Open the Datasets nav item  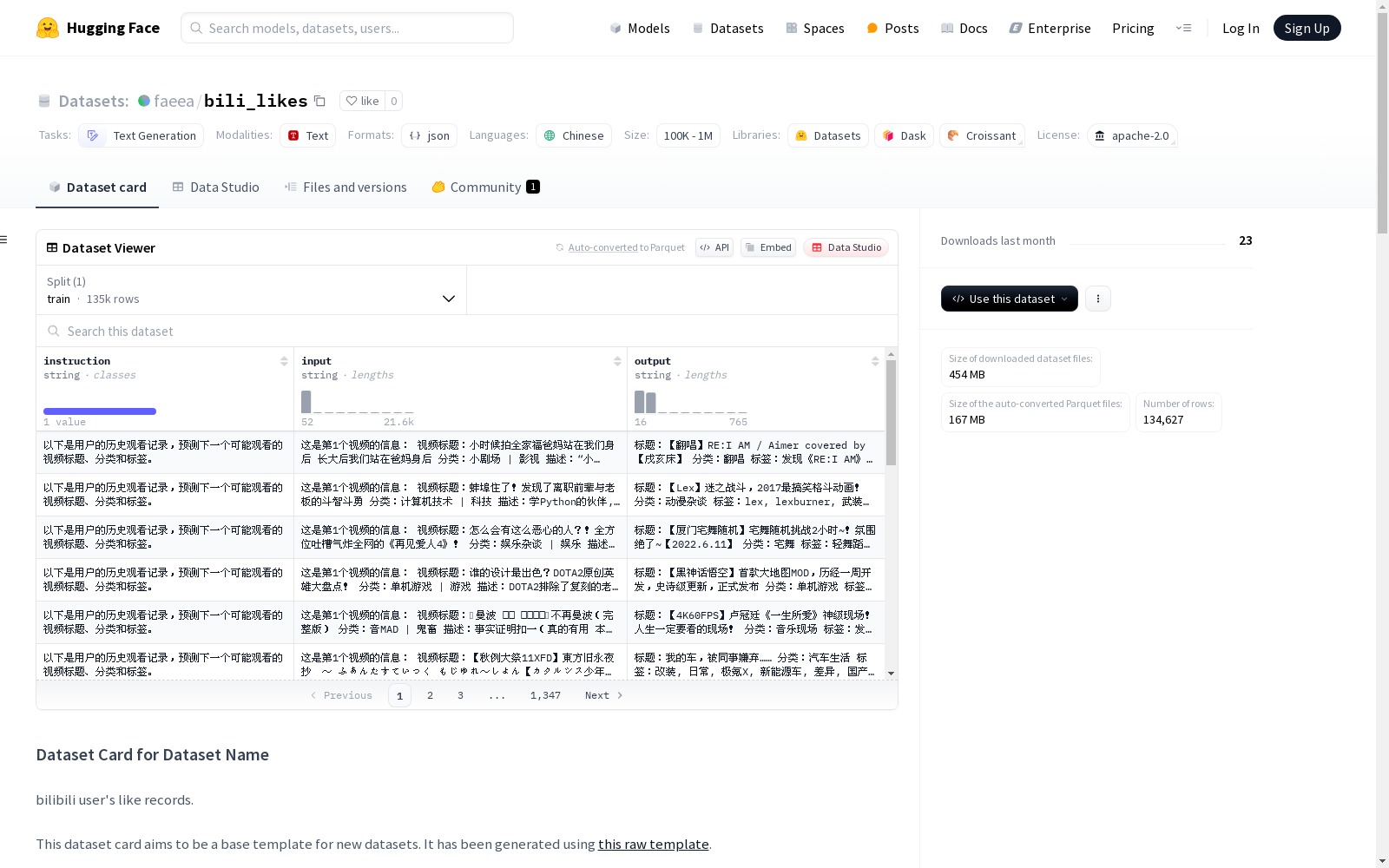click(x=727, y=28)
